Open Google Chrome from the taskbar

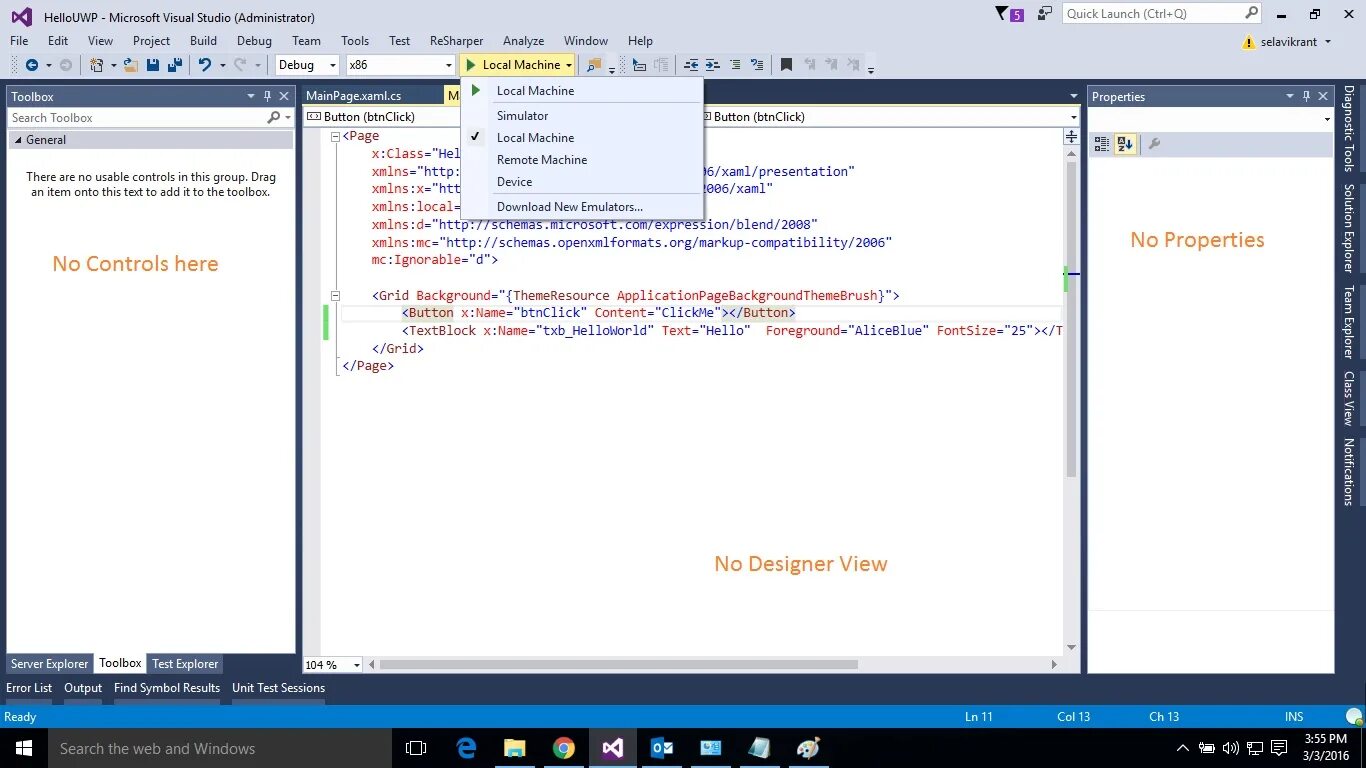[564, 748]
